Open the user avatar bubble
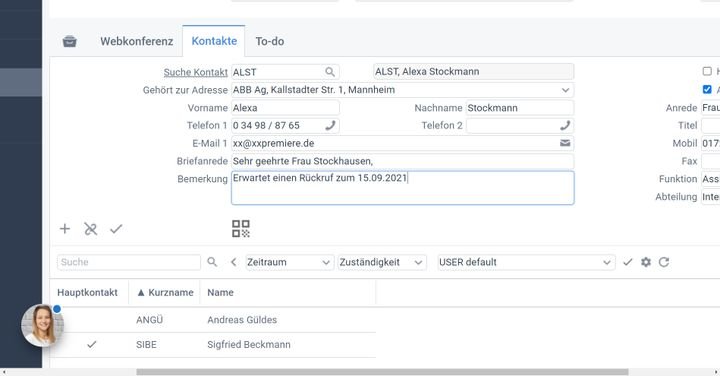This screenshot has width=720, height=376. (42, 325)
